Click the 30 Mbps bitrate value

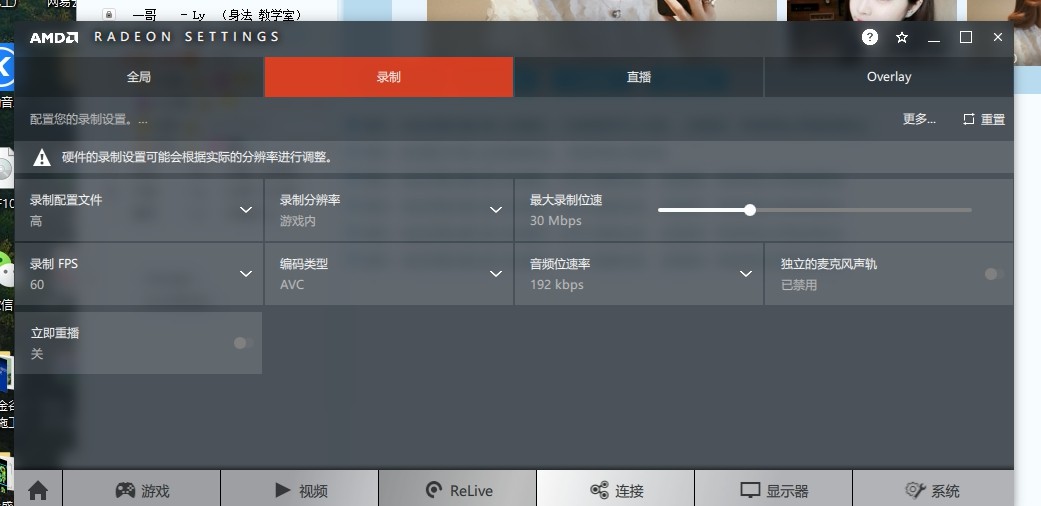[556, 220]
